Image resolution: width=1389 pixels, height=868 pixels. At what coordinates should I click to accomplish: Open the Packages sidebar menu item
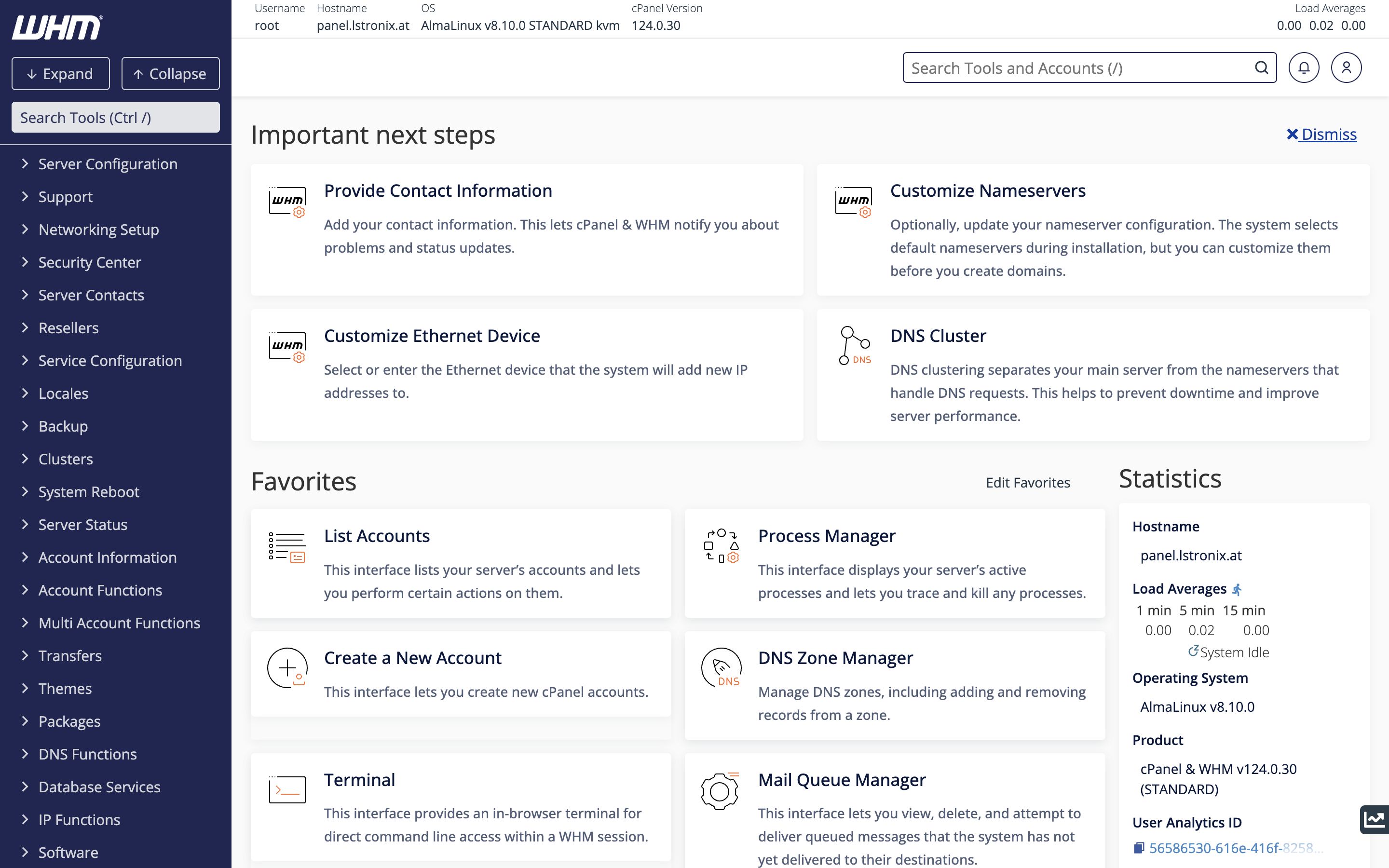point(69,721)
